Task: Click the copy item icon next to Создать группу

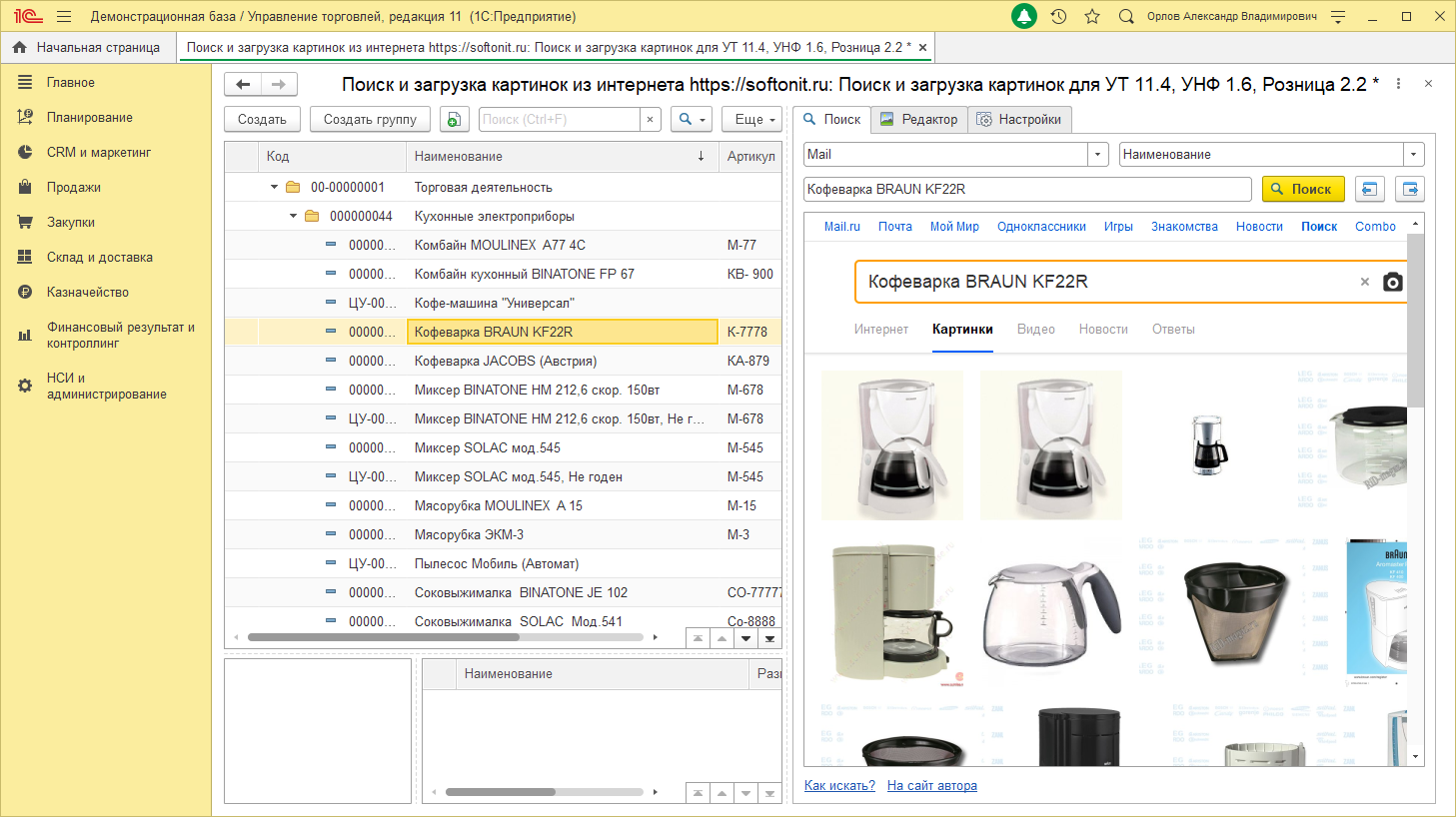Action: (454, 119)
